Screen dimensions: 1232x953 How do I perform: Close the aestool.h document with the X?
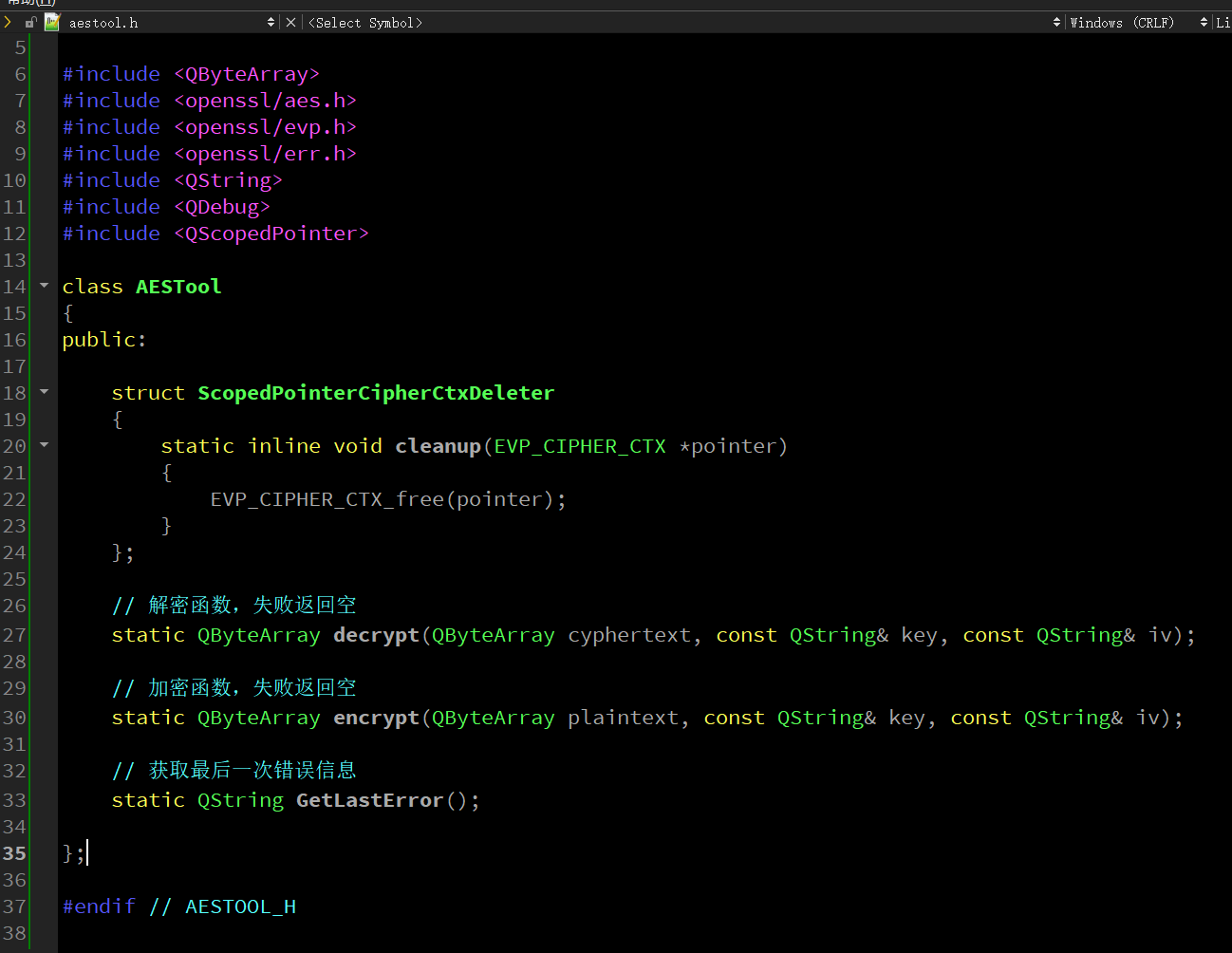290,22
